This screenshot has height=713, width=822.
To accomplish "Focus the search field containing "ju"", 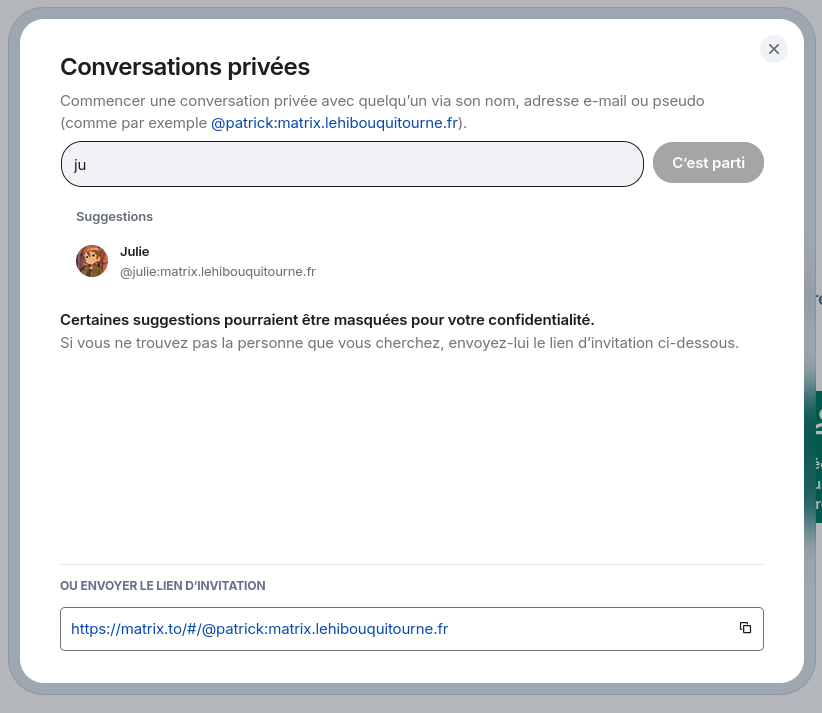I will [x=352, y=164].
